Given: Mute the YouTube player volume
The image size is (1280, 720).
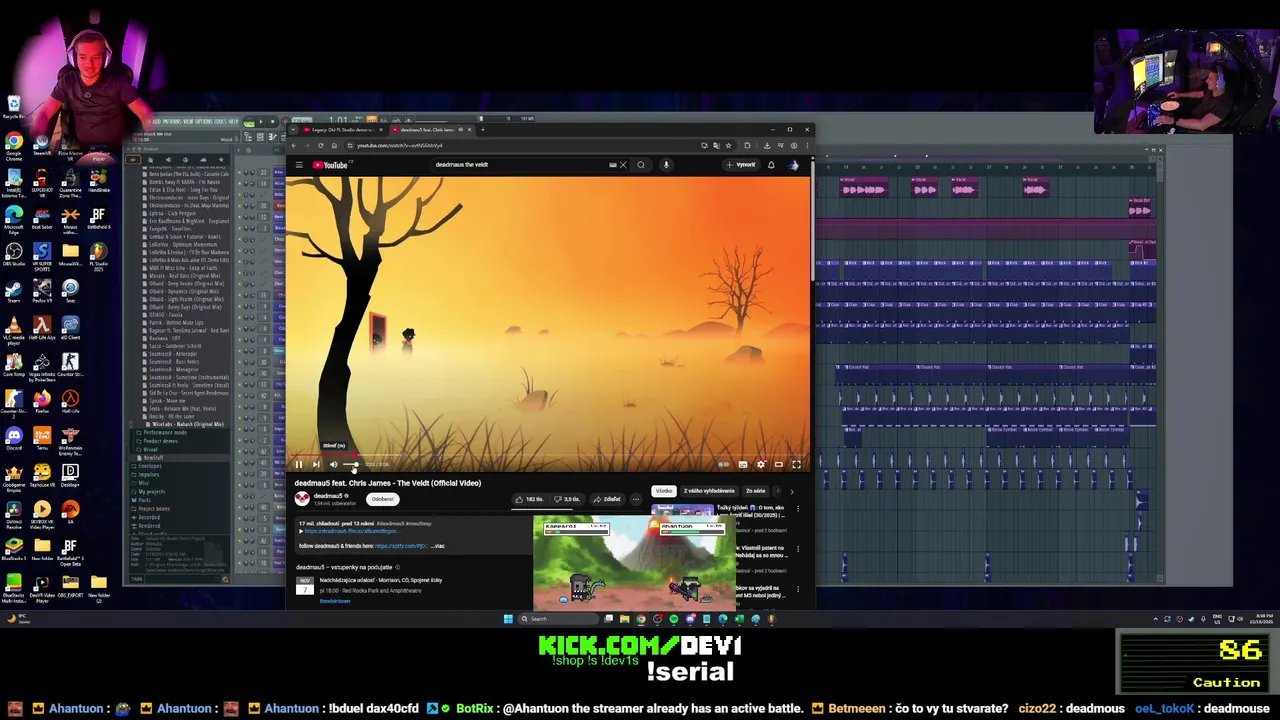Looking at the screenshot, I should 334,464.
